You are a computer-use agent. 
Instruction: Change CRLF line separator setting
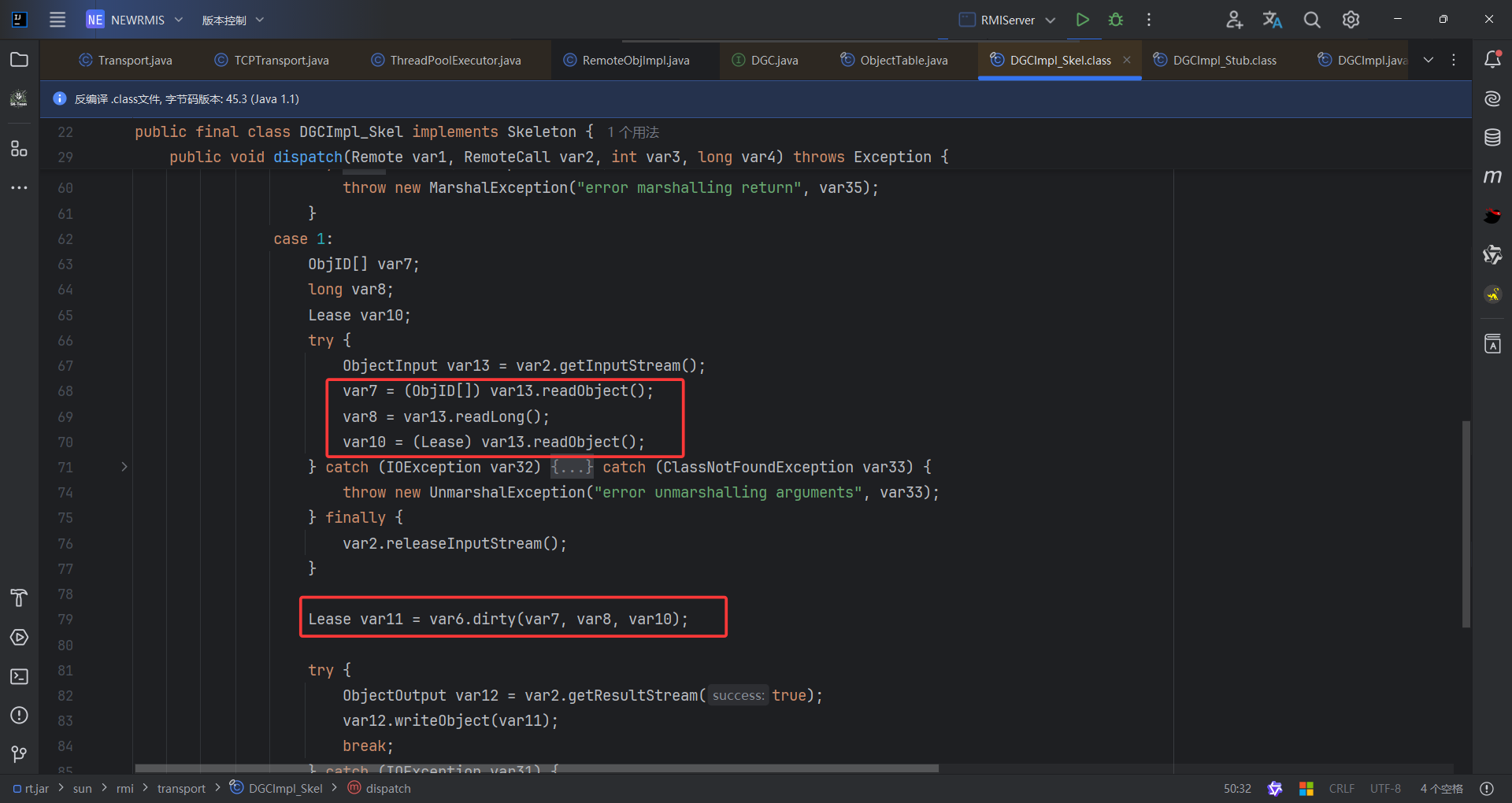click(1342, 789)
